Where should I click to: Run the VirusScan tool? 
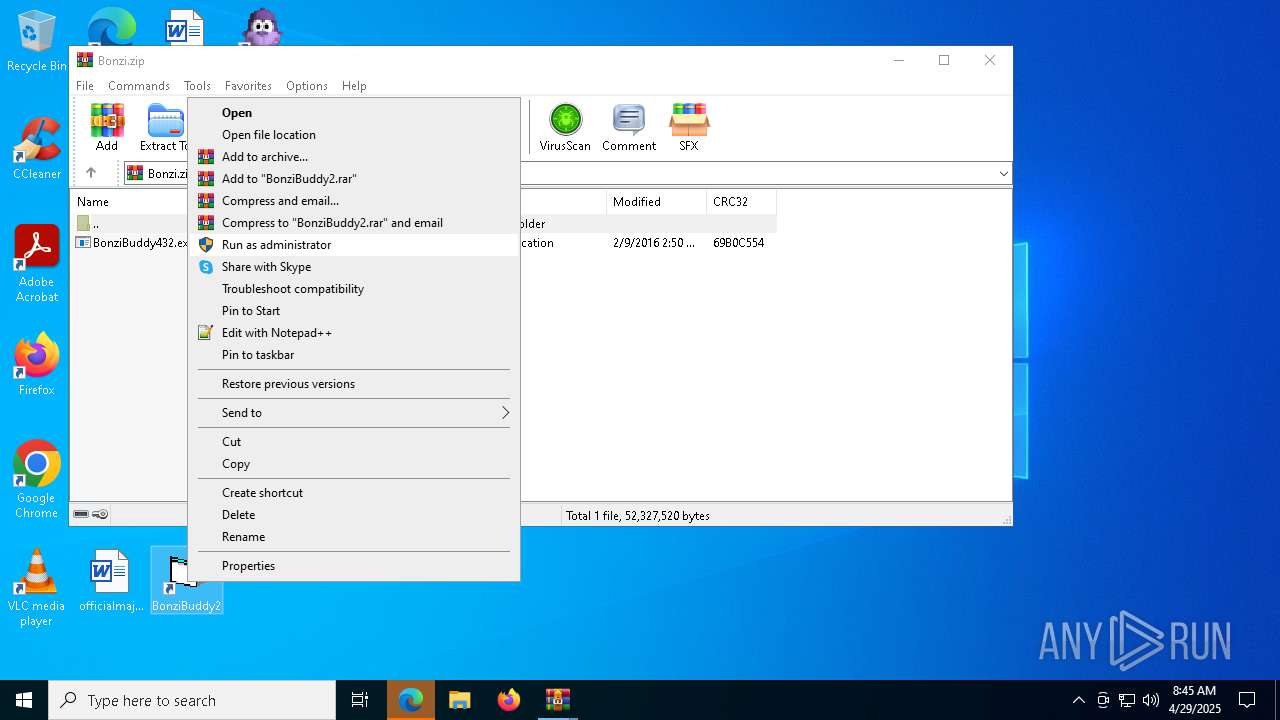click(x=565, y=127)
